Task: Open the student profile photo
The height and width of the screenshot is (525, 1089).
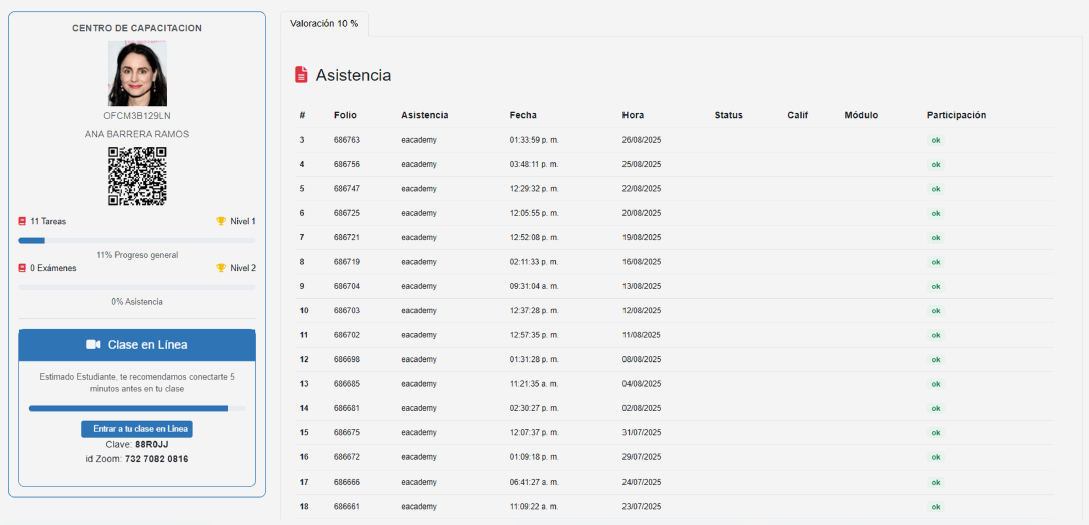Action: coord(137,74)
